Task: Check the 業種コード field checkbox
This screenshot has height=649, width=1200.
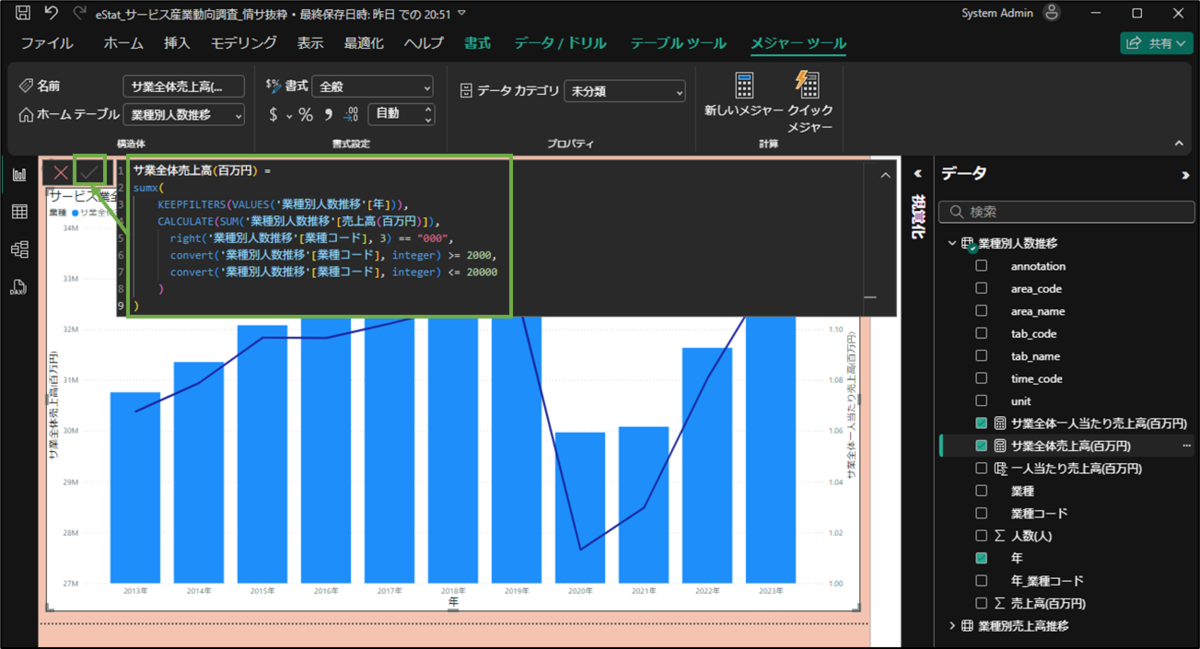Action: pos(981,513)
